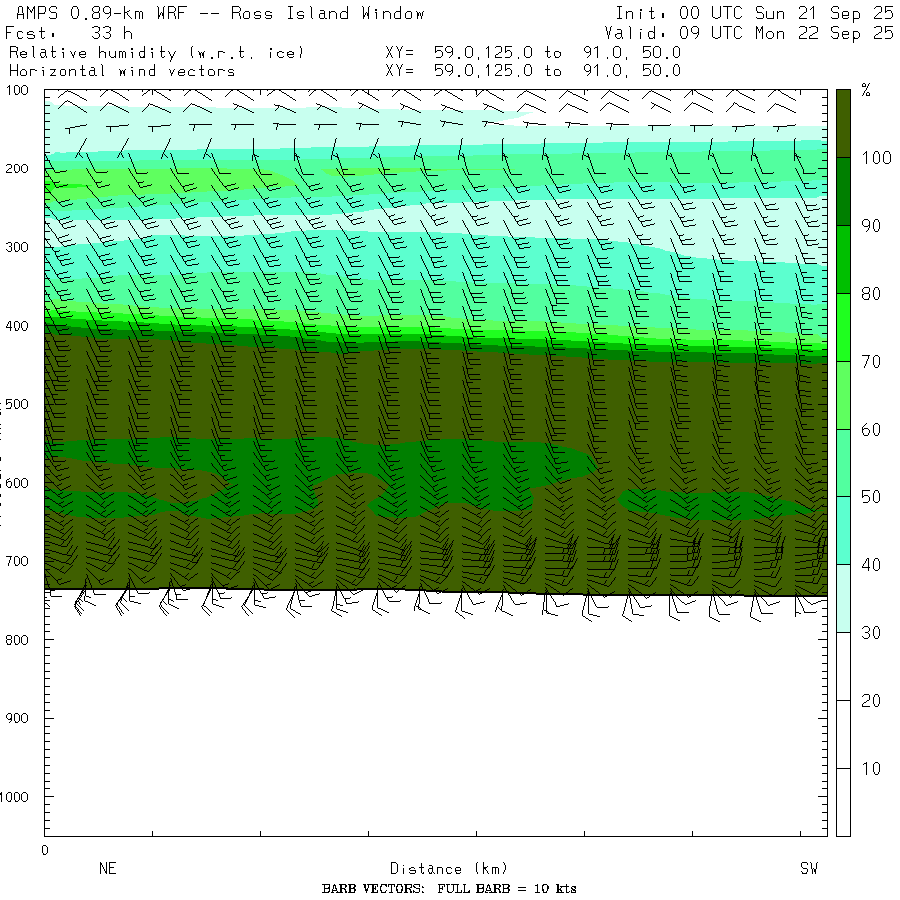This screenshot has height=900, width=900.
Task: Click the distance axis origin label 0
Action: (x=45, y=851)
